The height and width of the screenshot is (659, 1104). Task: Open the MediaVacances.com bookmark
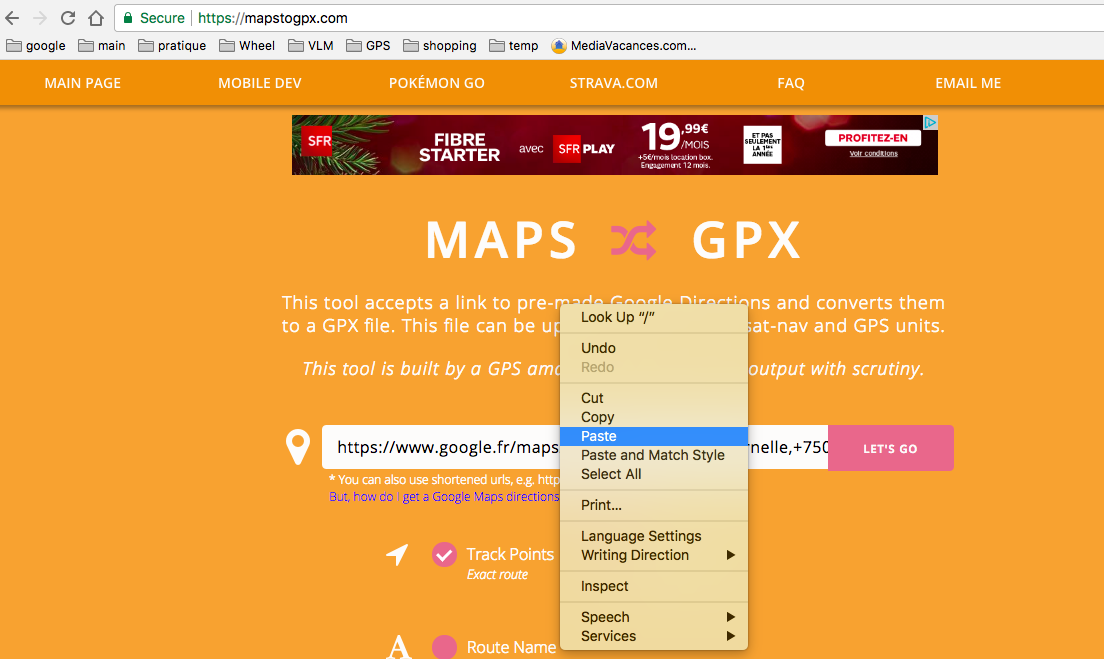click(624, 46)
